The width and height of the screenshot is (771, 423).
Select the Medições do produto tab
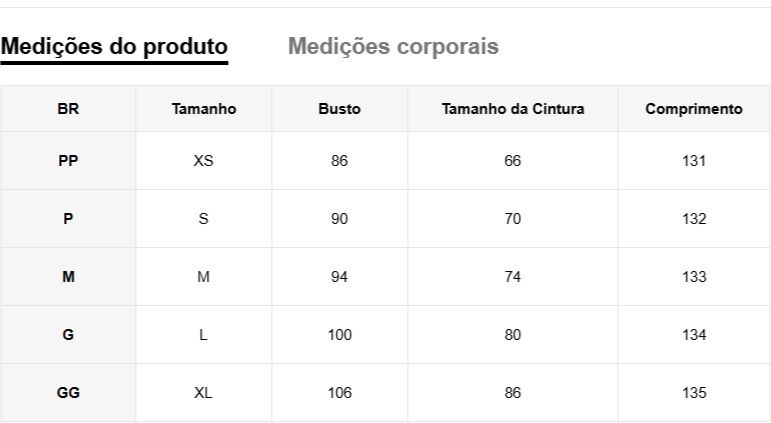114,46
